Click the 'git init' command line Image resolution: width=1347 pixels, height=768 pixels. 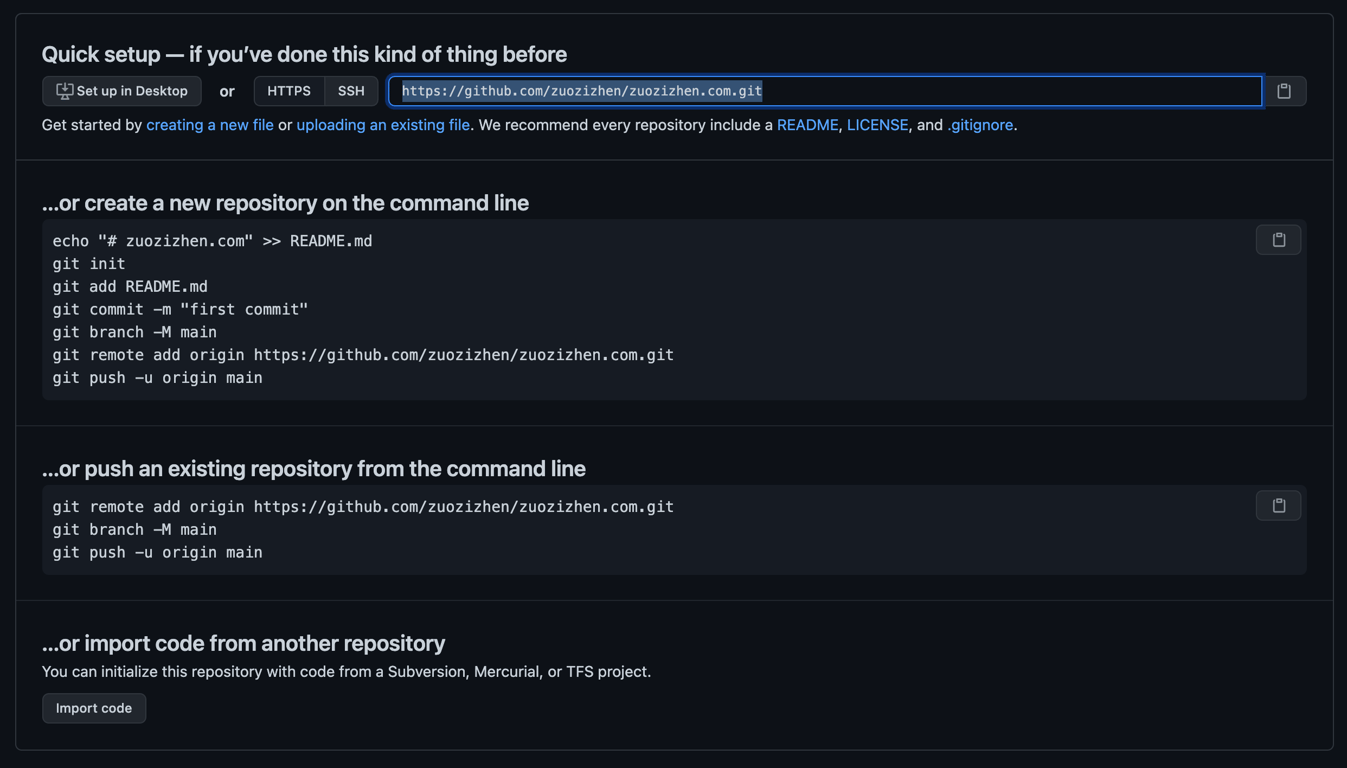(89, 264)
